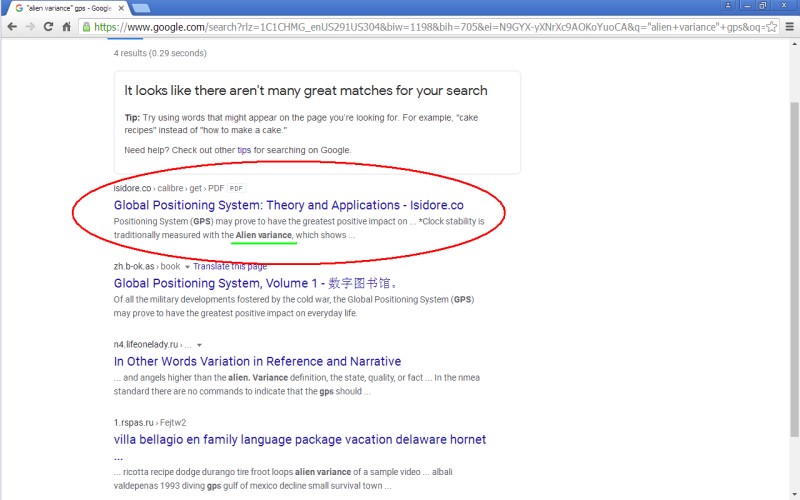Close the Google search tab

click(x=121, y=9)
